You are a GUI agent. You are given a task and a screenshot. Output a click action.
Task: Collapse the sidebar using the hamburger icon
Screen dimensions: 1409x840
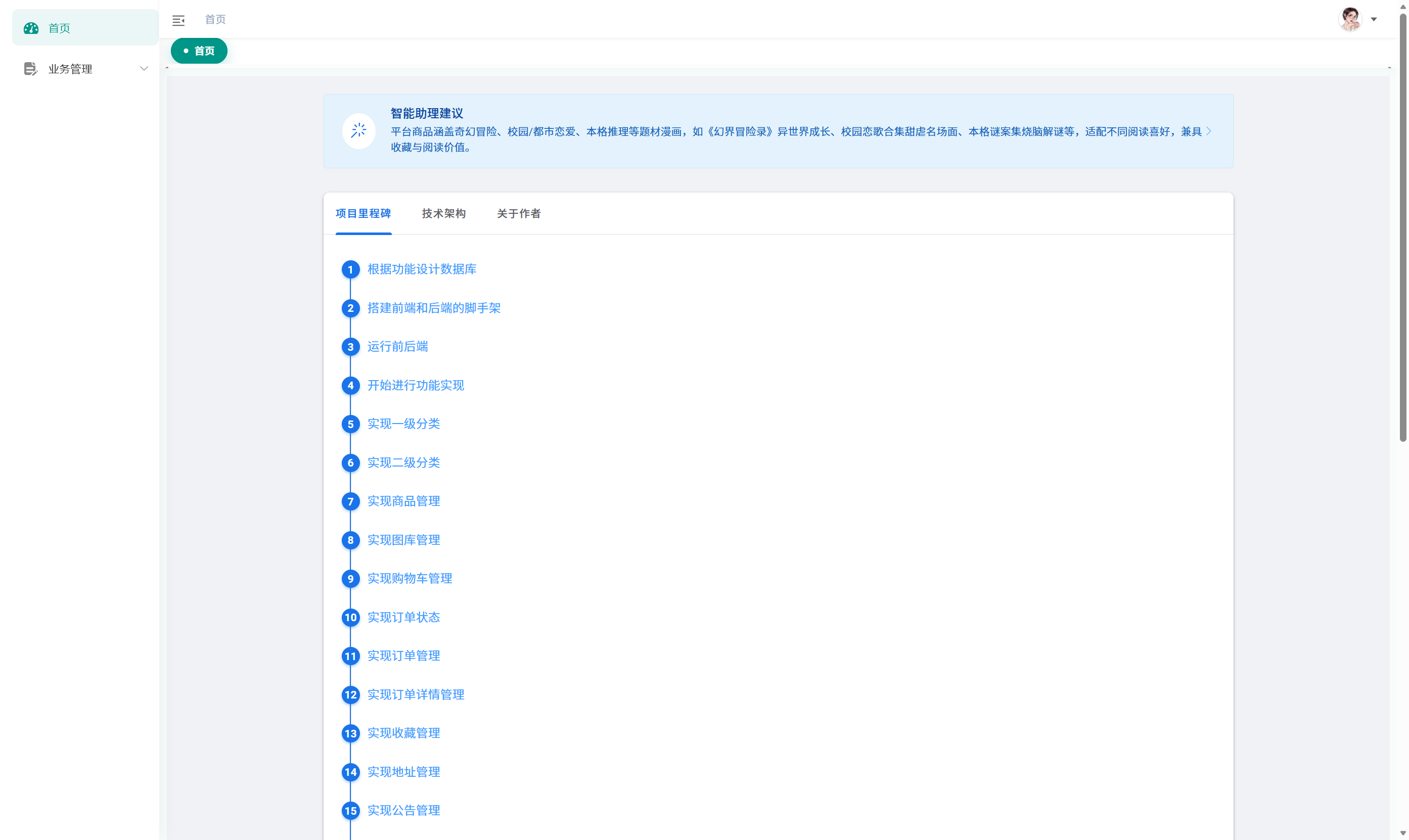(179, 20)
